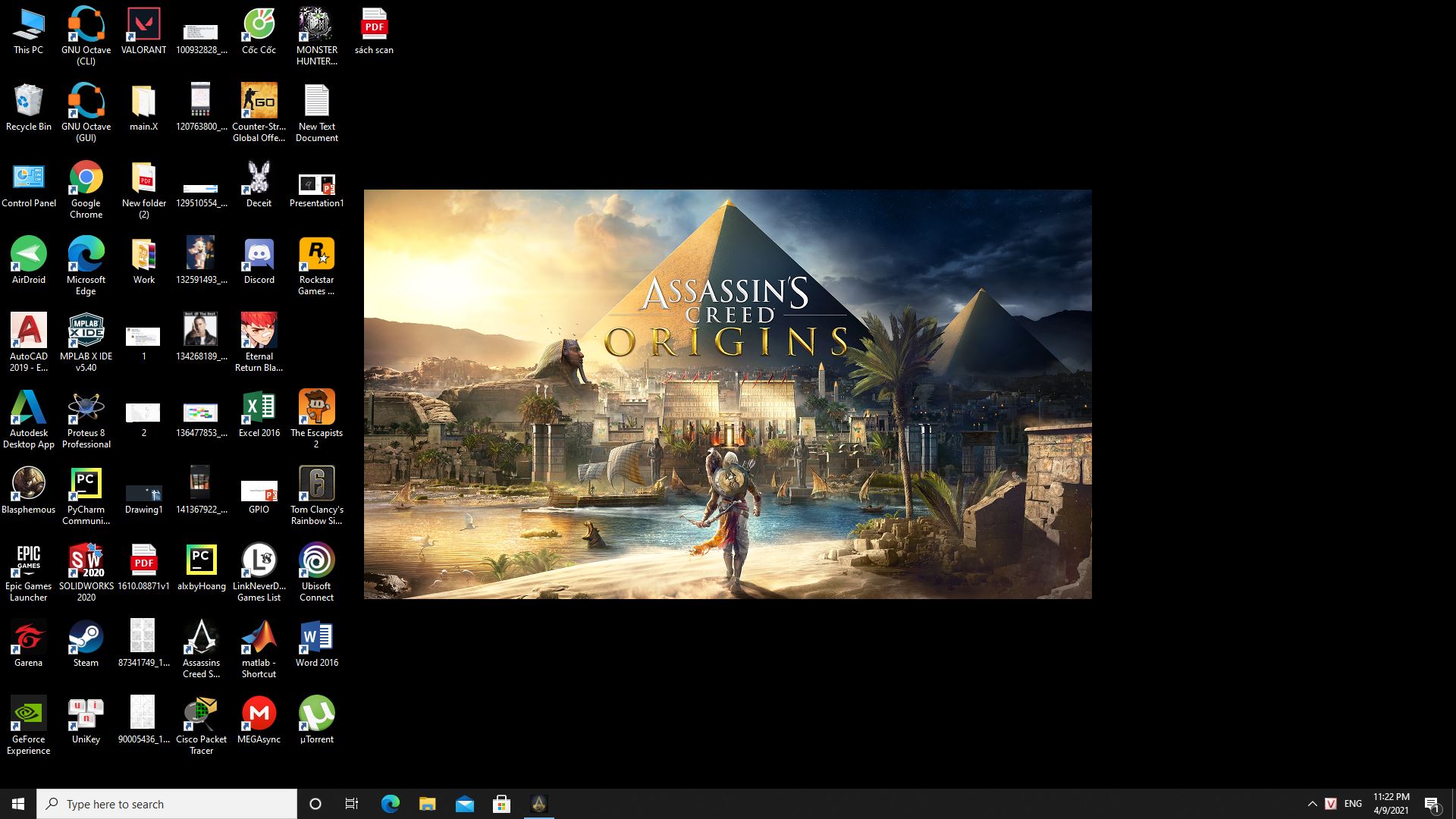Open MPLAB X IDE v5.40
The image size is (1456, 819).
click(86, 331)
